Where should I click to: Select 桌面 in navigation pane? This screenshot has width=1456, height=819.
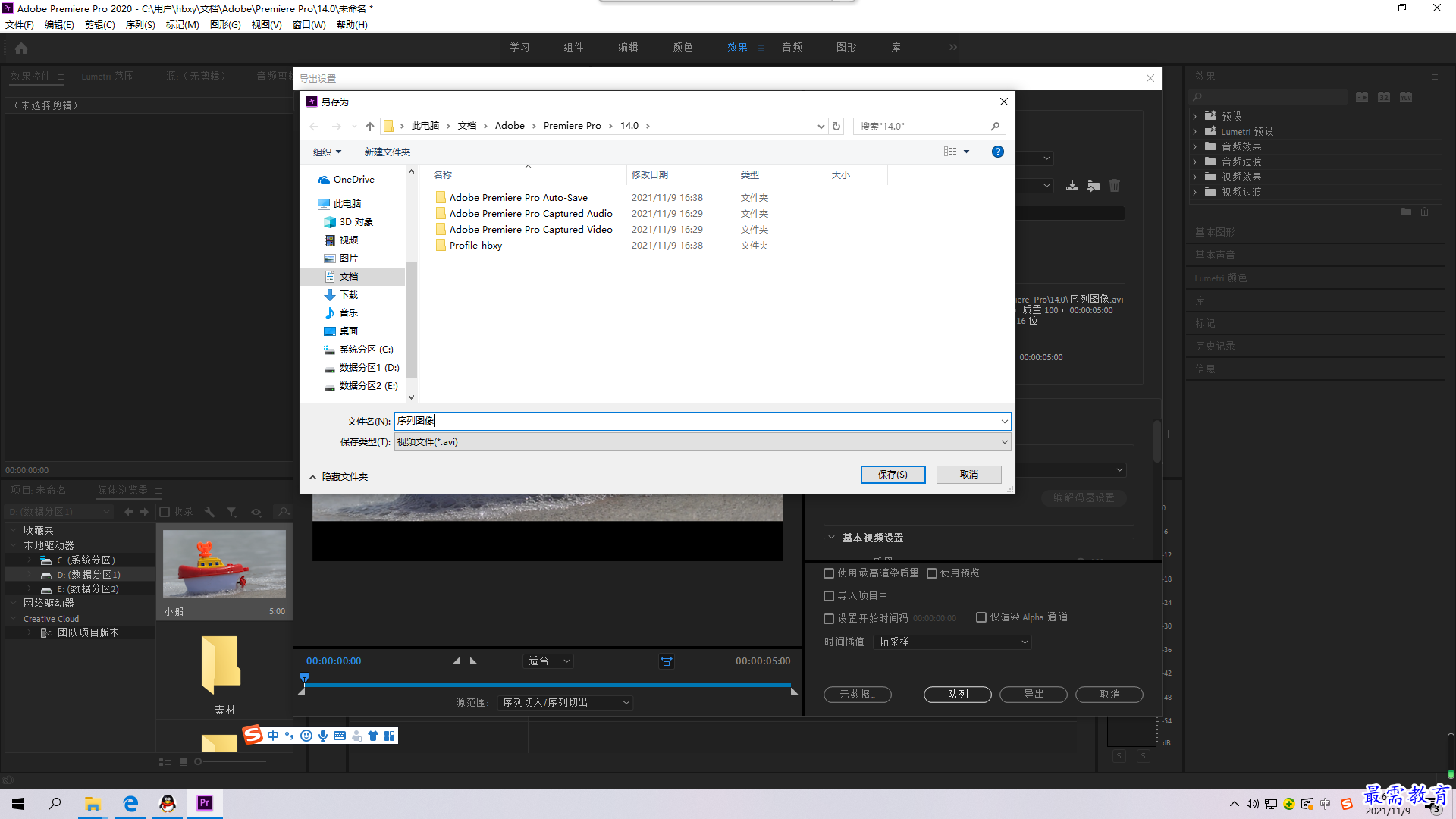pos(349,331)
